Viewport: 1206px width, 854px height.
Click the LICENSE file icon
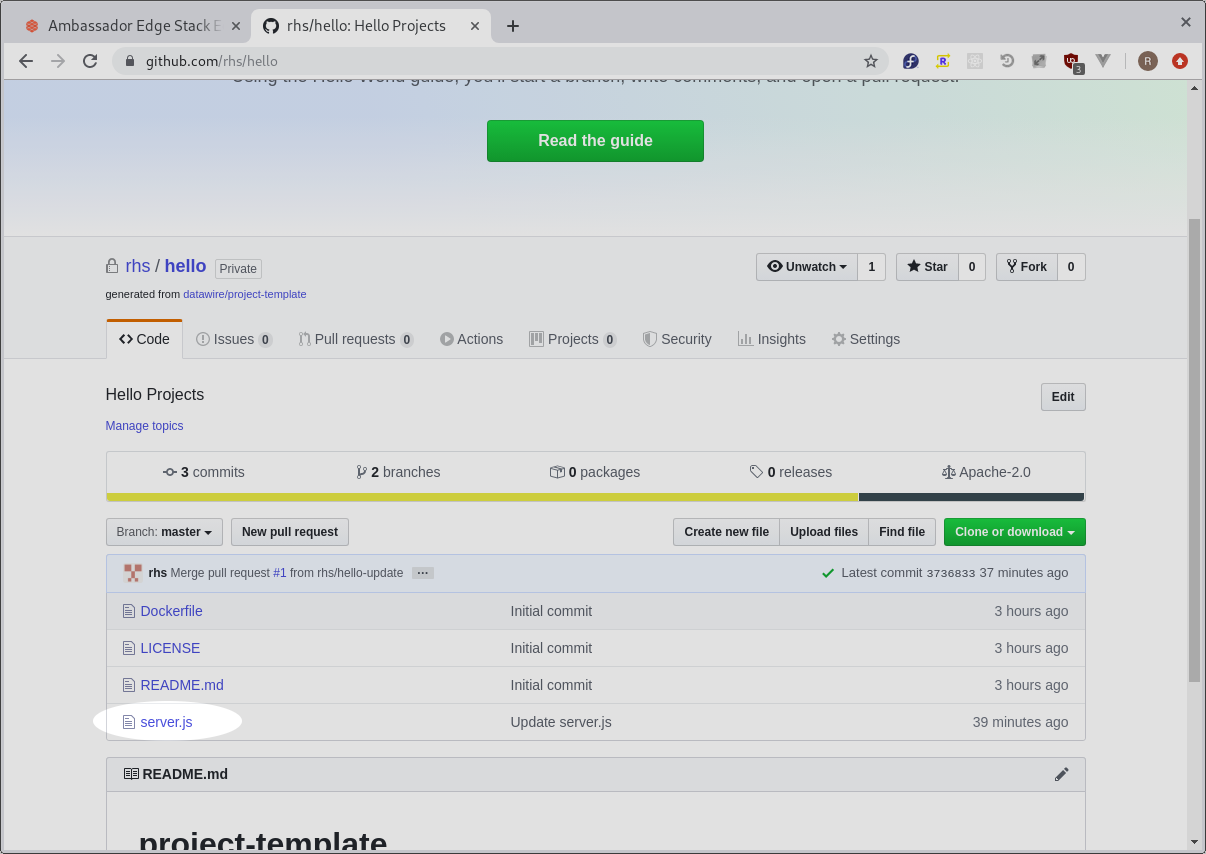(128, 648)
